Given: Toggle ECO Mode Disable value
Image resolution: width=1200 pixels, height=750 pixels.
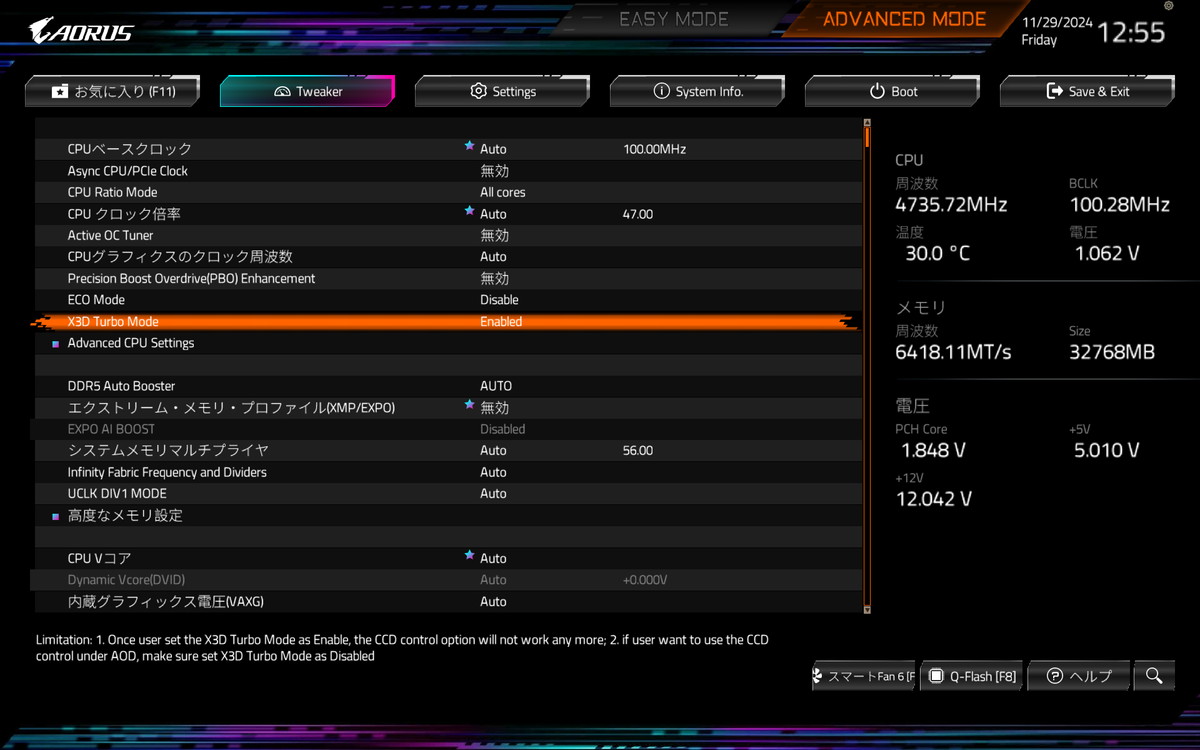Looking at the screenshot, I should (499, 300).
